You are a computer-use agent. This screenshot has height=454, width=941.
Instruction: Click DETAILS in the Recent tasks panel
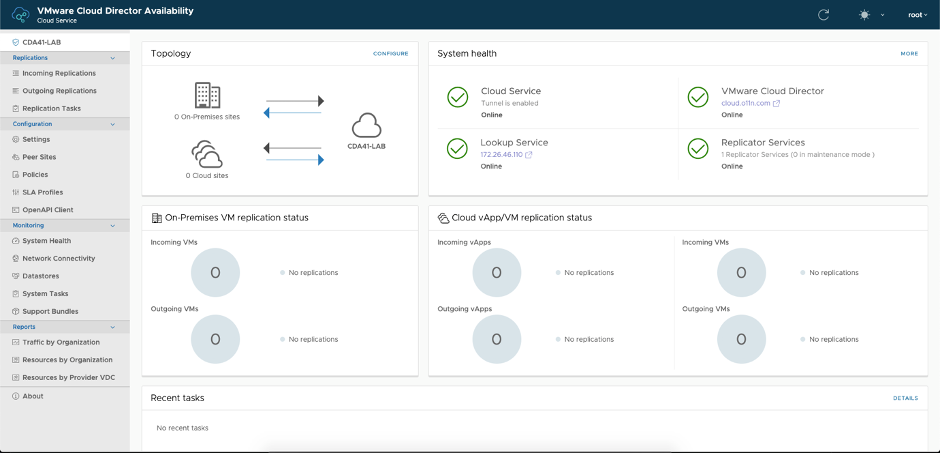click(x=904, y=398)
